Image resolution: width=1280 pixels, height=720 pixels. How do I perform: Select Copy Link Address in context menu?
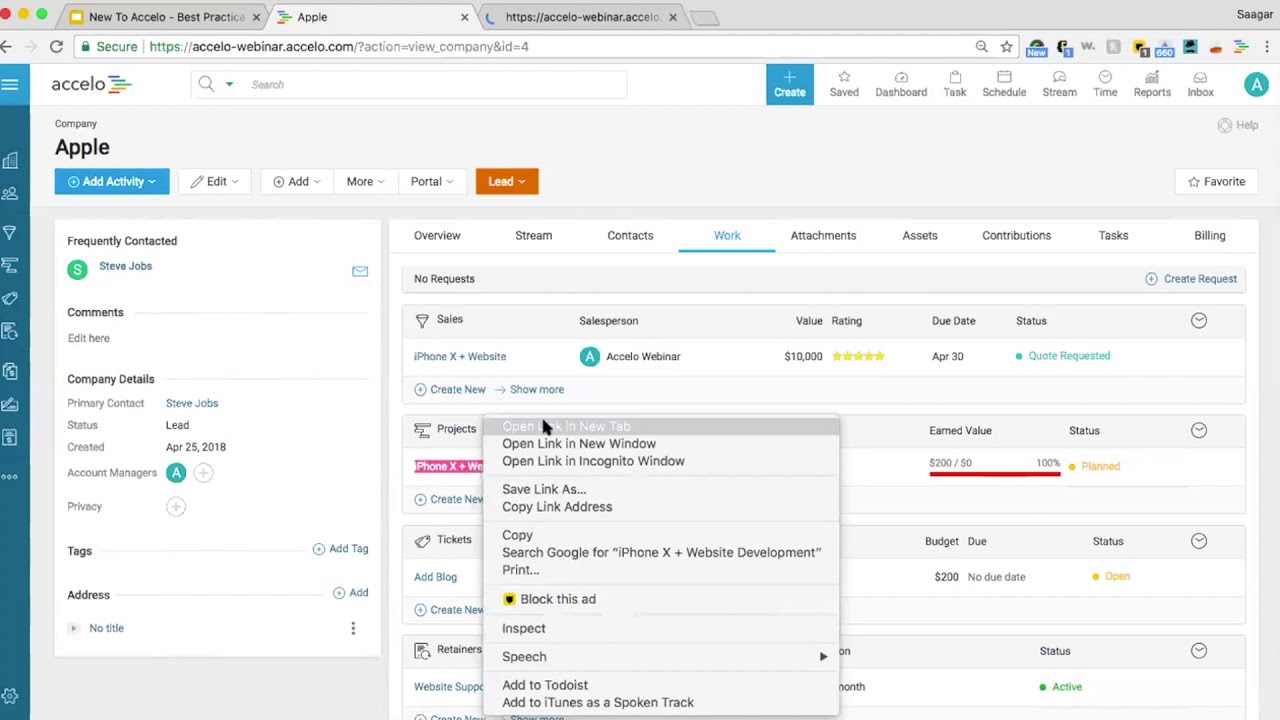point(557,507)
